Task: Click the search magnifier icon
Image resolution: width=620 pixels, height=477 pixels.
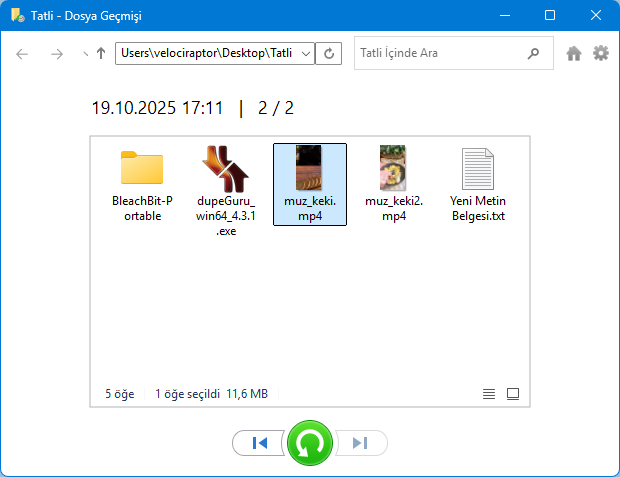Action: [534, 54]
